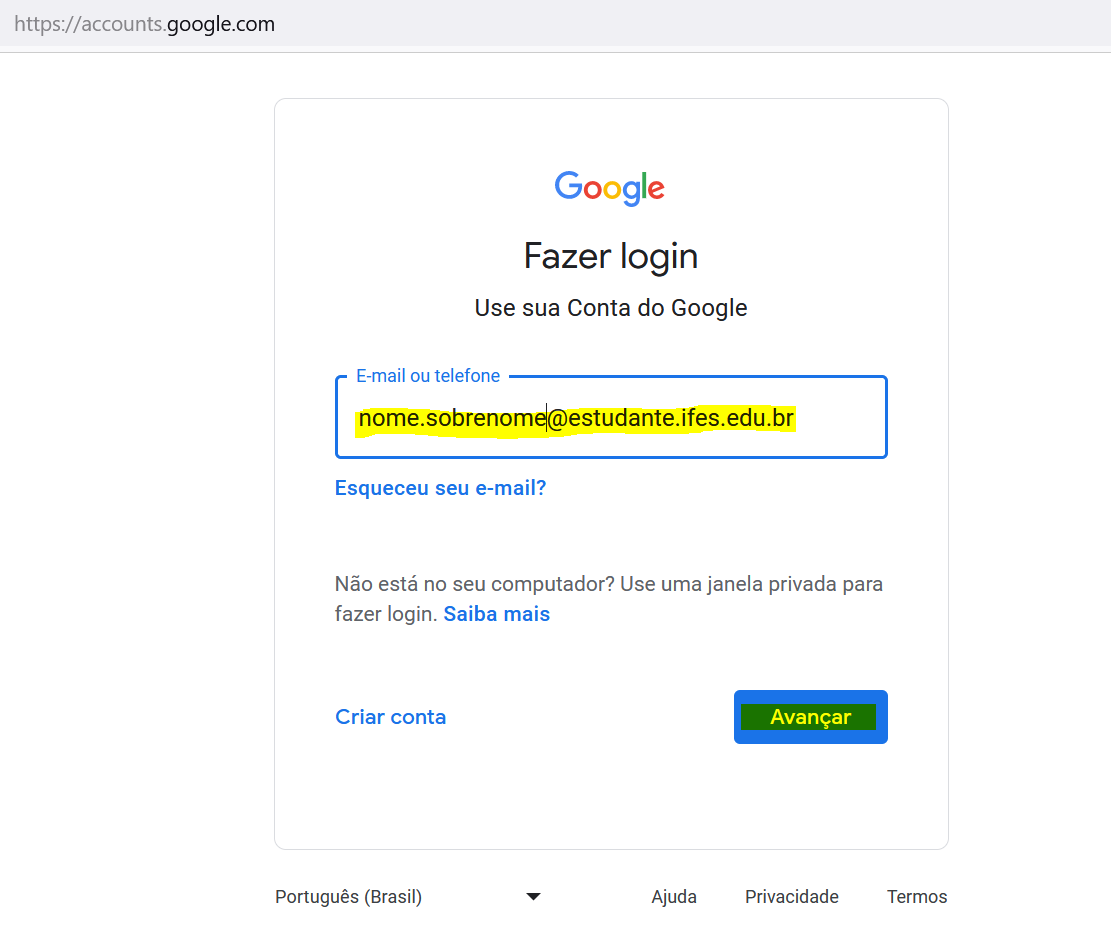The height and width of the screenshot is (925, 1111).
Task: Click the 'Use sua Conta do Google' subtitle
Action: pos(611,307)
